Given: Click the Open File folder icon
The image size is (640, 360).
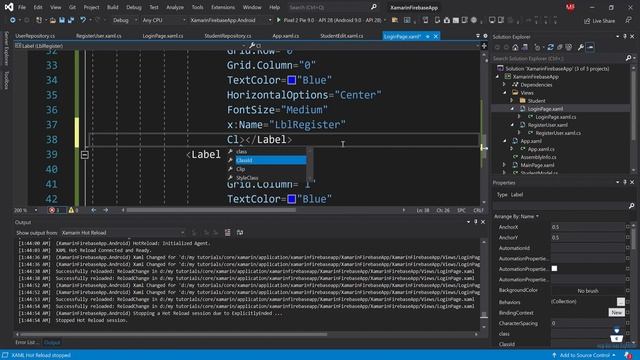Looking at the screenshot, I should tap(53, 20).
